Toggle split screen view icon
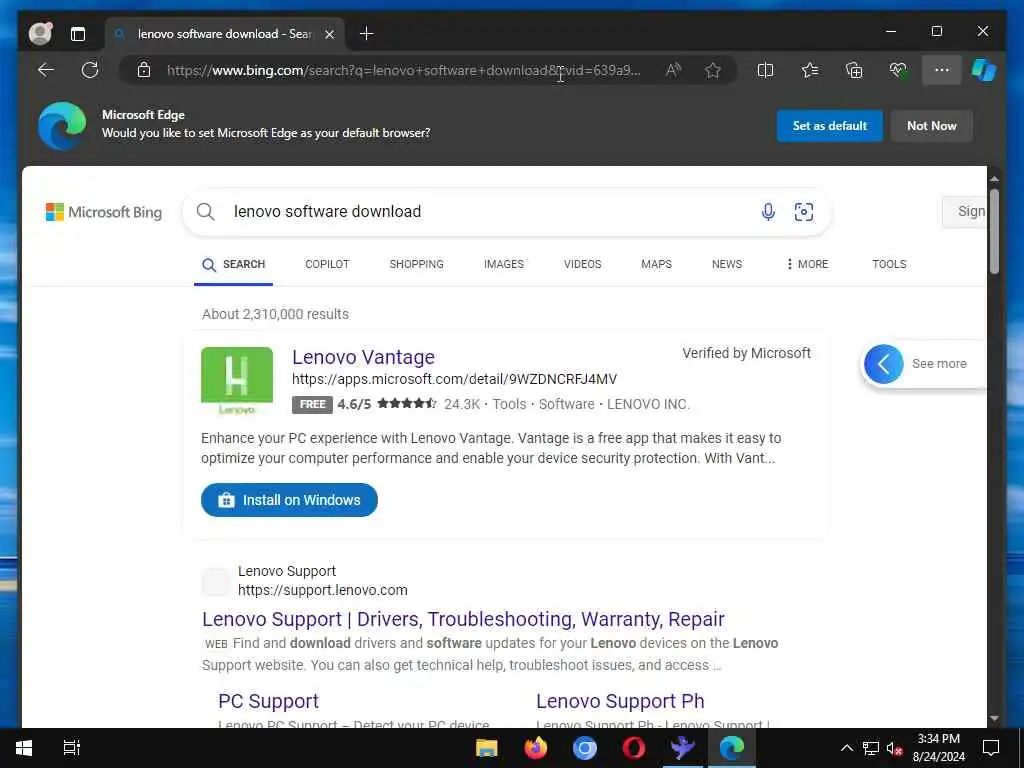1024x768 pixels. pyautogui.click(x=765, y=70)
